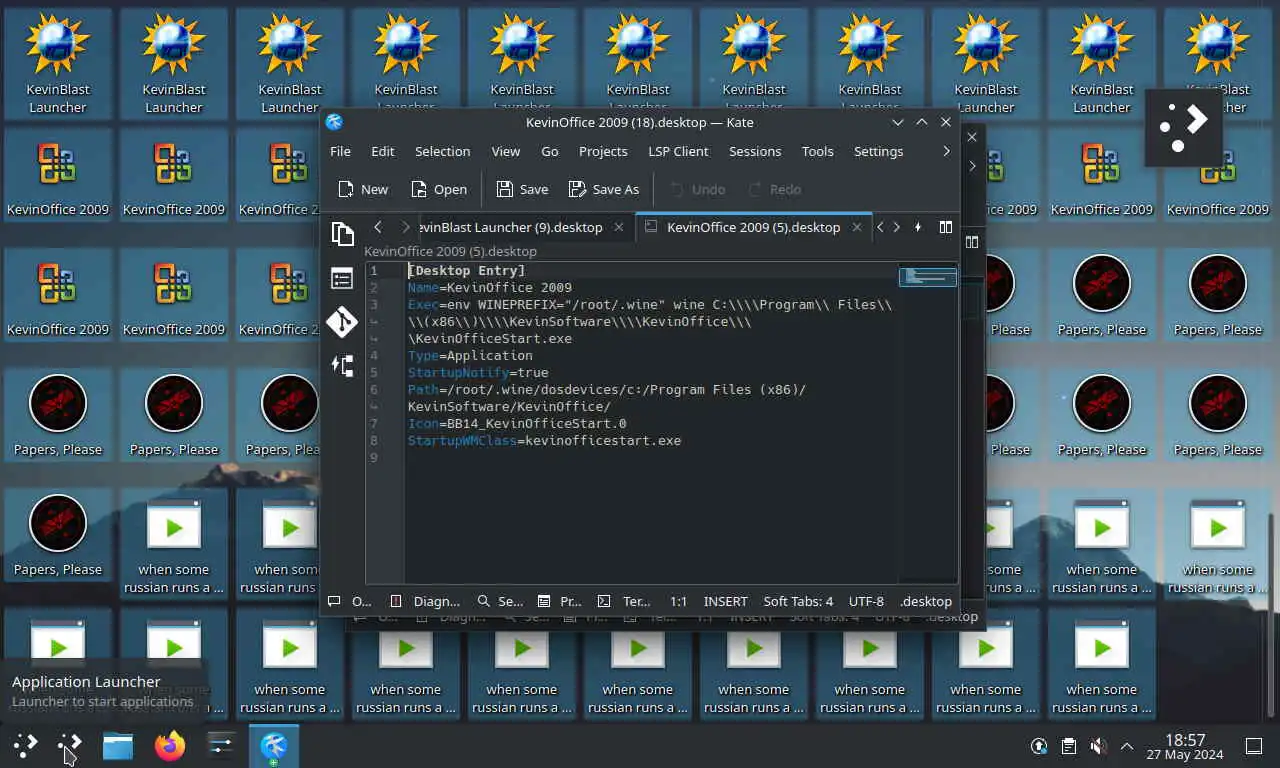This screenshot has height=768, width=1280.
Task: Open the Edit menu
Action: tap(383, 151)
